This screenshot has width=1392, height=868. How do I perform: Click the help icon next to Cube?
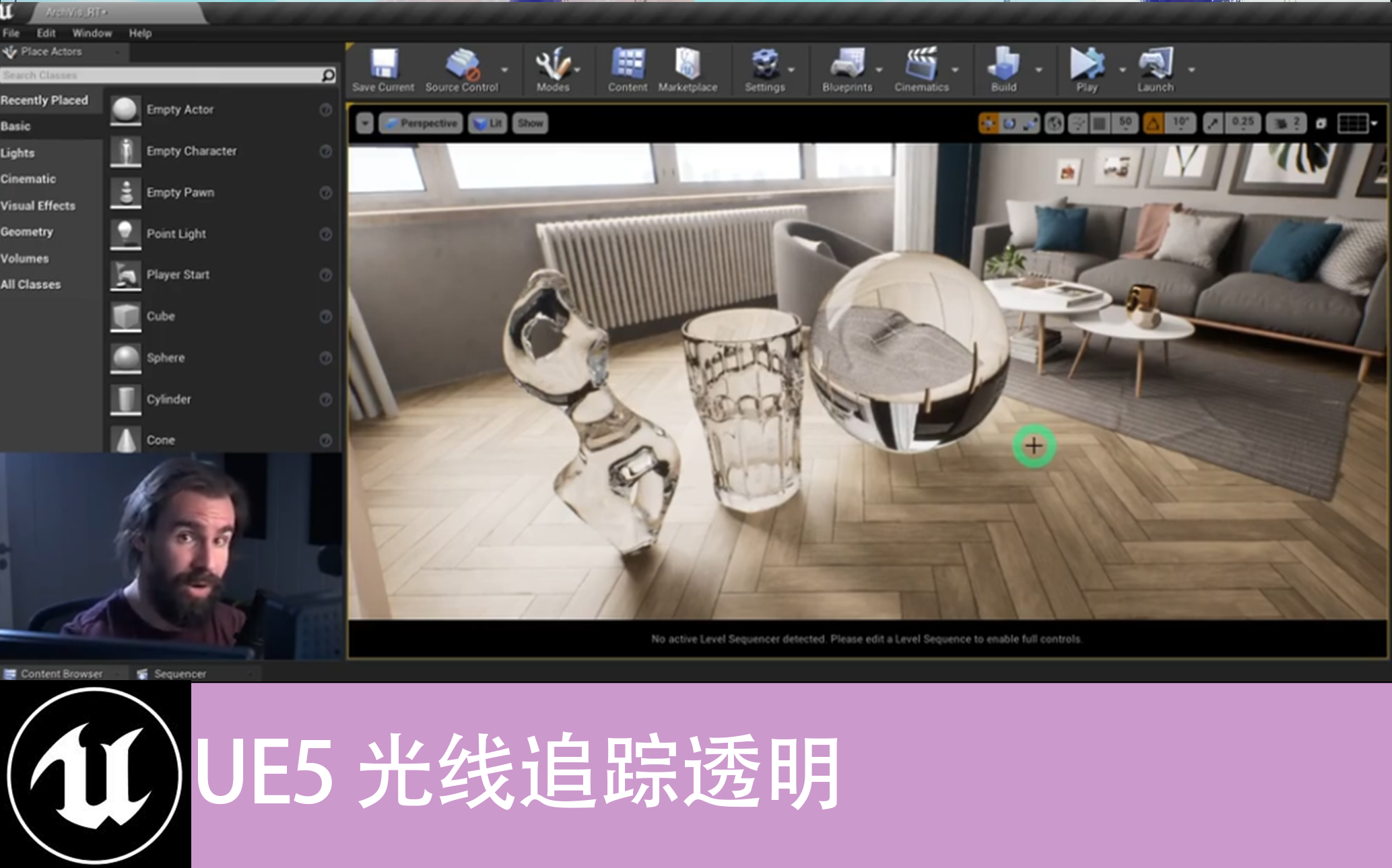325,316
